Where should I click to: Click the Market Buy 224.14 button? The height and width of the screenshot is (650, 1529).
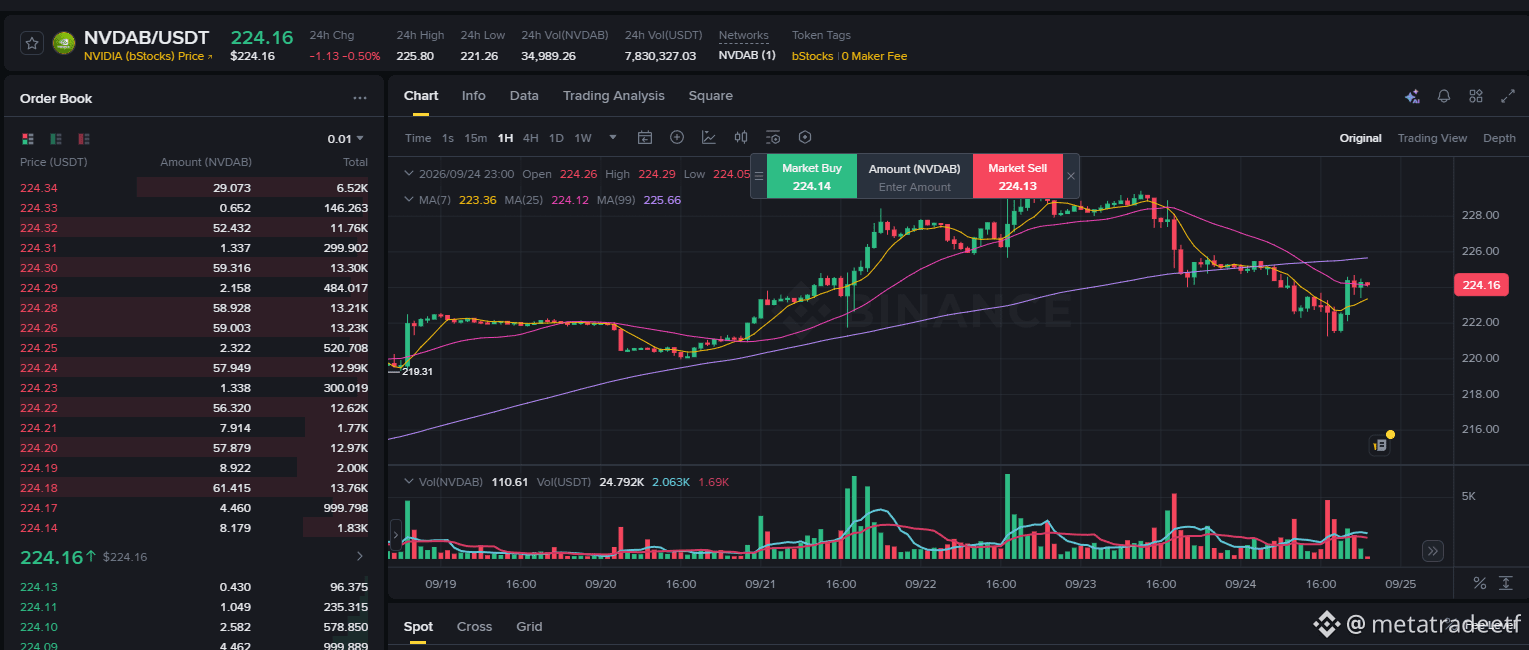pyautogui.click(x=812, y=176)
